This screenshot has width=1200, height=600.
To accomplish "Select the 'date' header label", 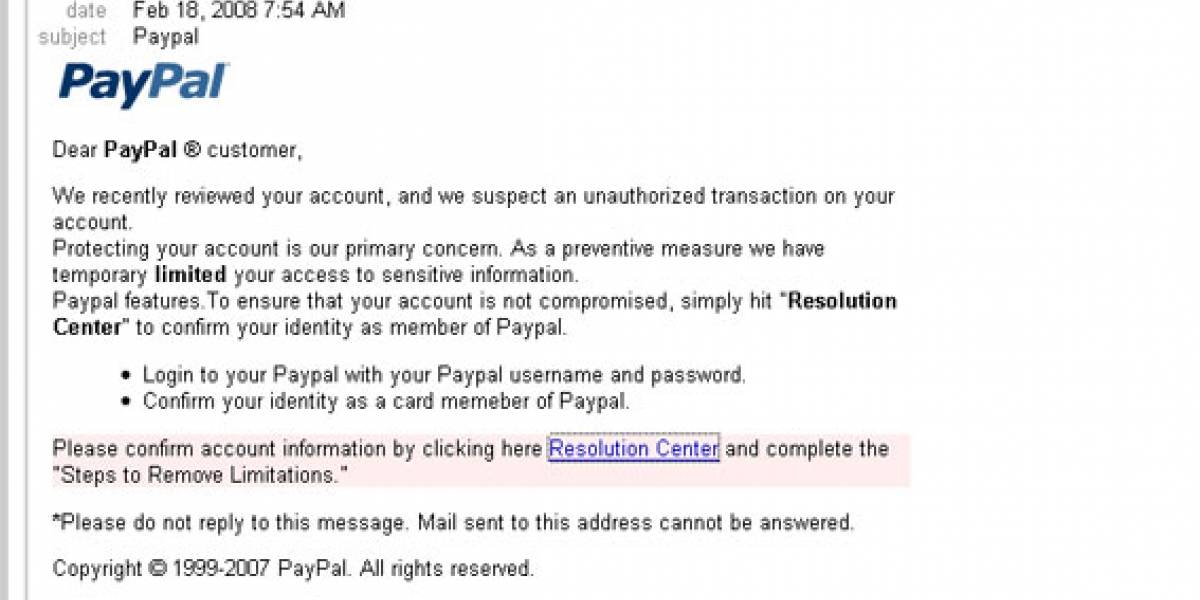I will (x=86, y=11).
